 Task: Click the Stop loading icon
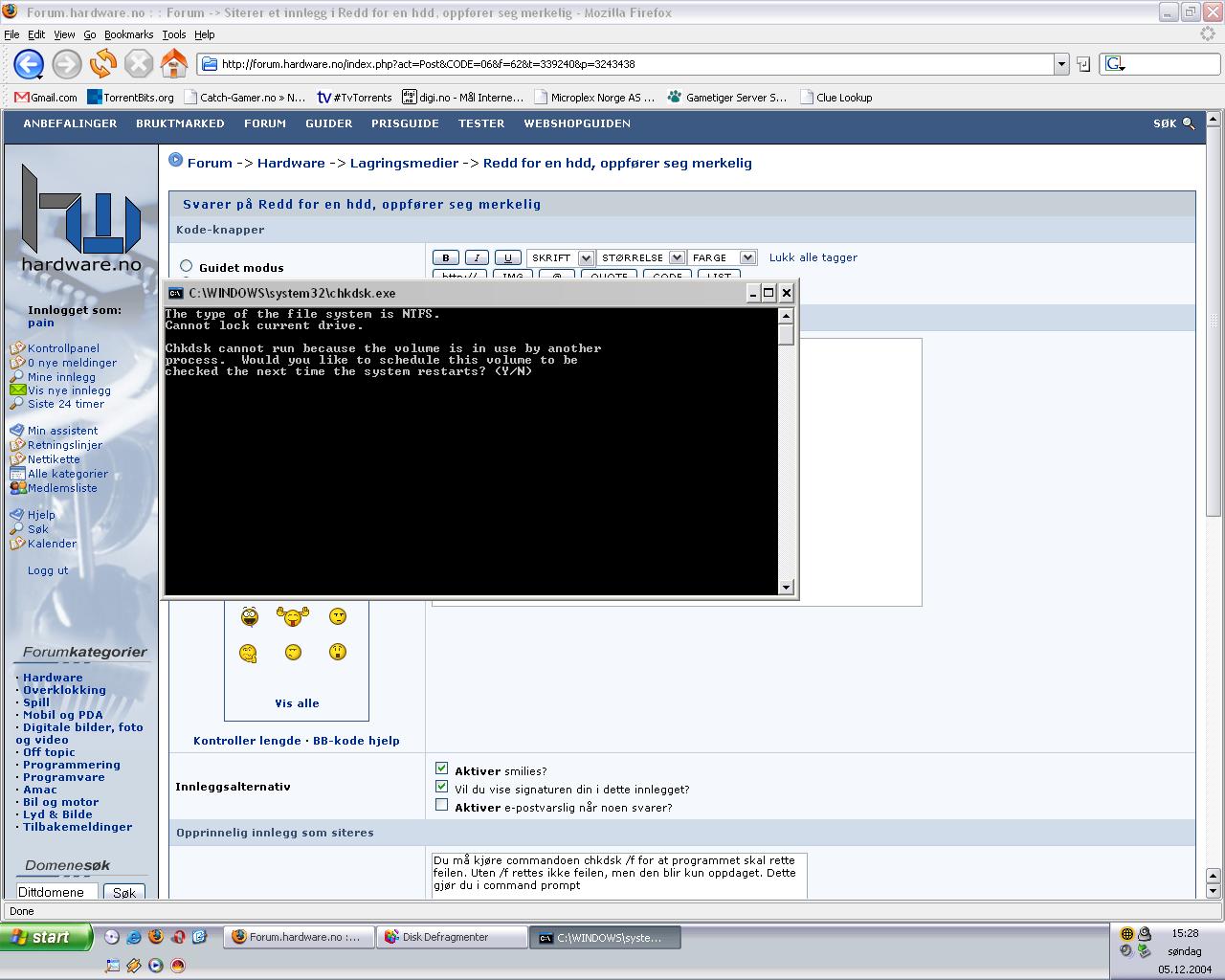(x=139, y=64)
